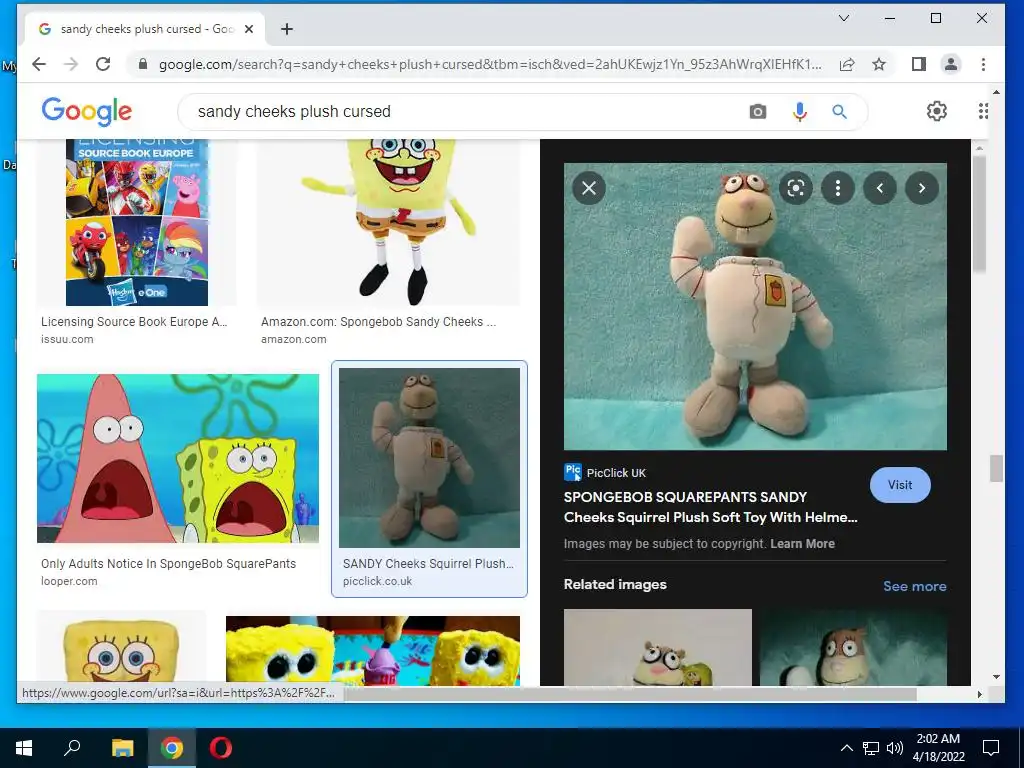The width and height of the screenshot is (1024, 768).
Task: Open Spongebob Squarepants Sandy title link
Action: click(711, 507)
